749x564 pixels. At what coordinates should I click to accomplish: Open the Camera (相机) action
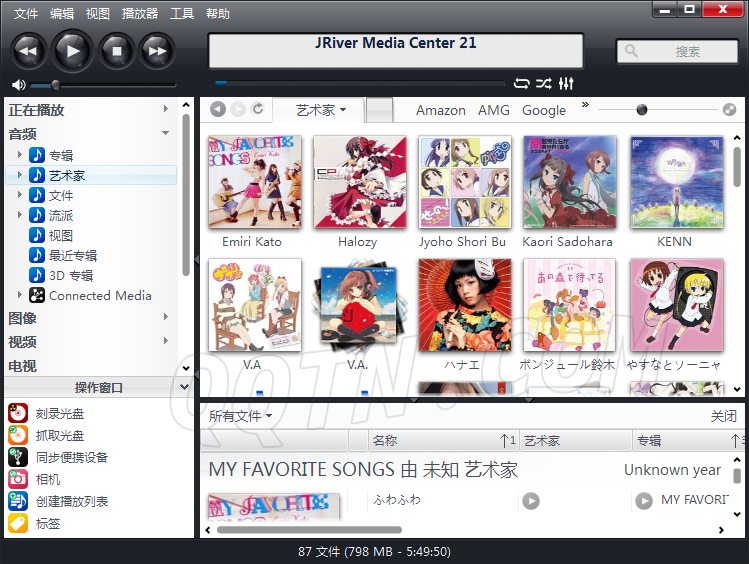18,479
